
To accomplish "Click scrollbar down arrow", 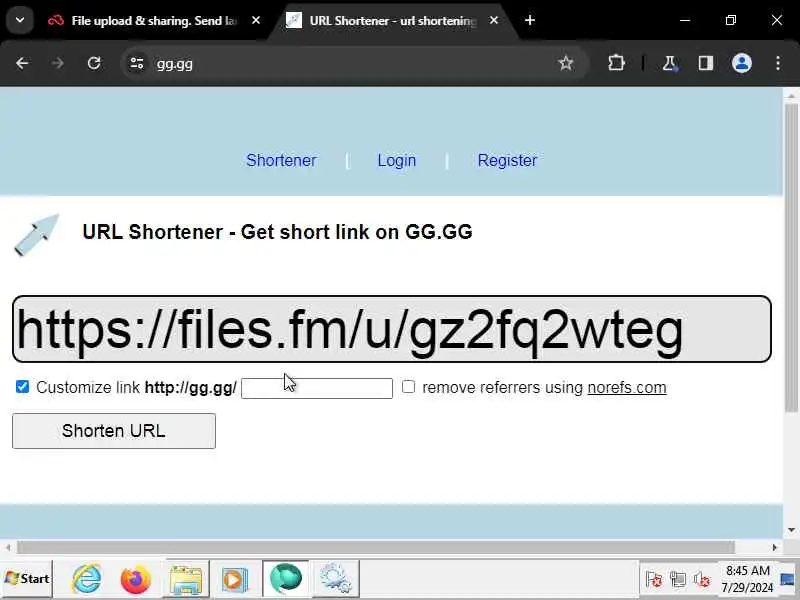I will [791, 530].
